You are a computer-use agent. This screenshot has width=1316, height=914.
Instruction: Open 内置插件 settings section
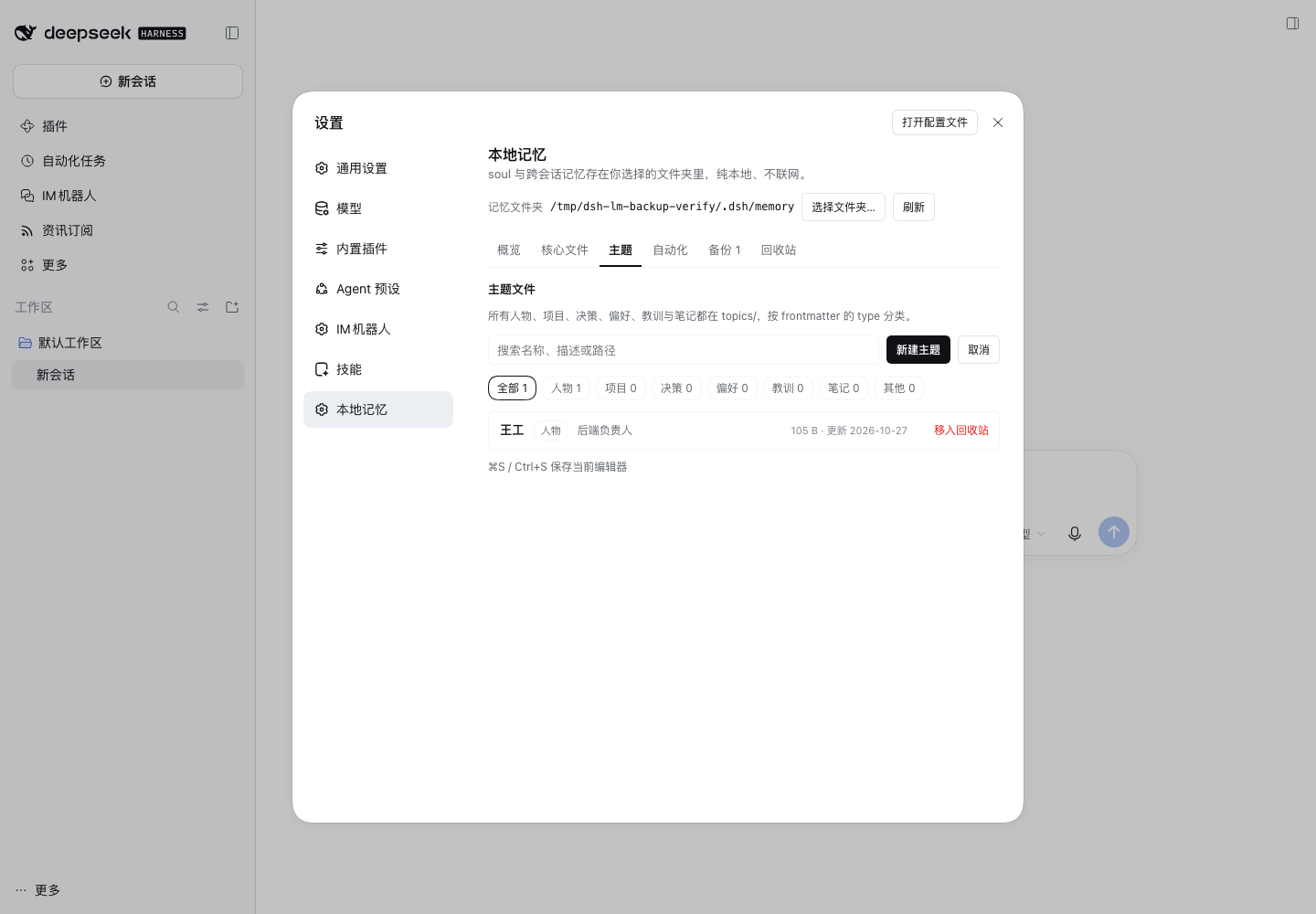(378, 249)
